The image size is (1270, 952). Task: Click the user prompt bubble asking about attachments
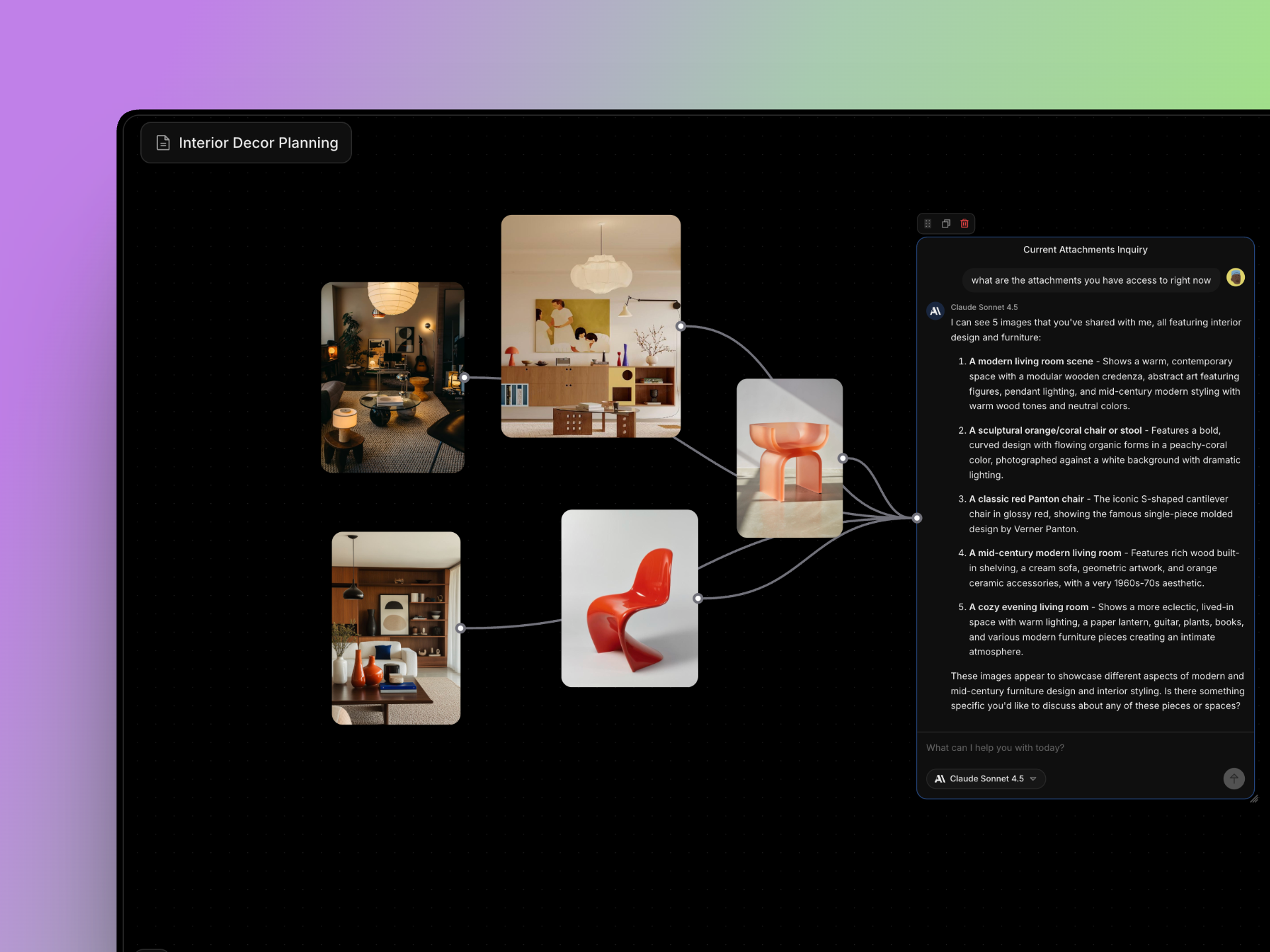(1091, 280)
